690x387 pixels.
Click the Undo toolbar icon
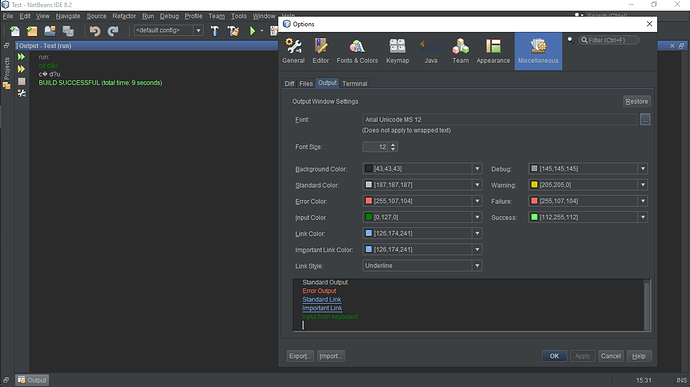95,31
